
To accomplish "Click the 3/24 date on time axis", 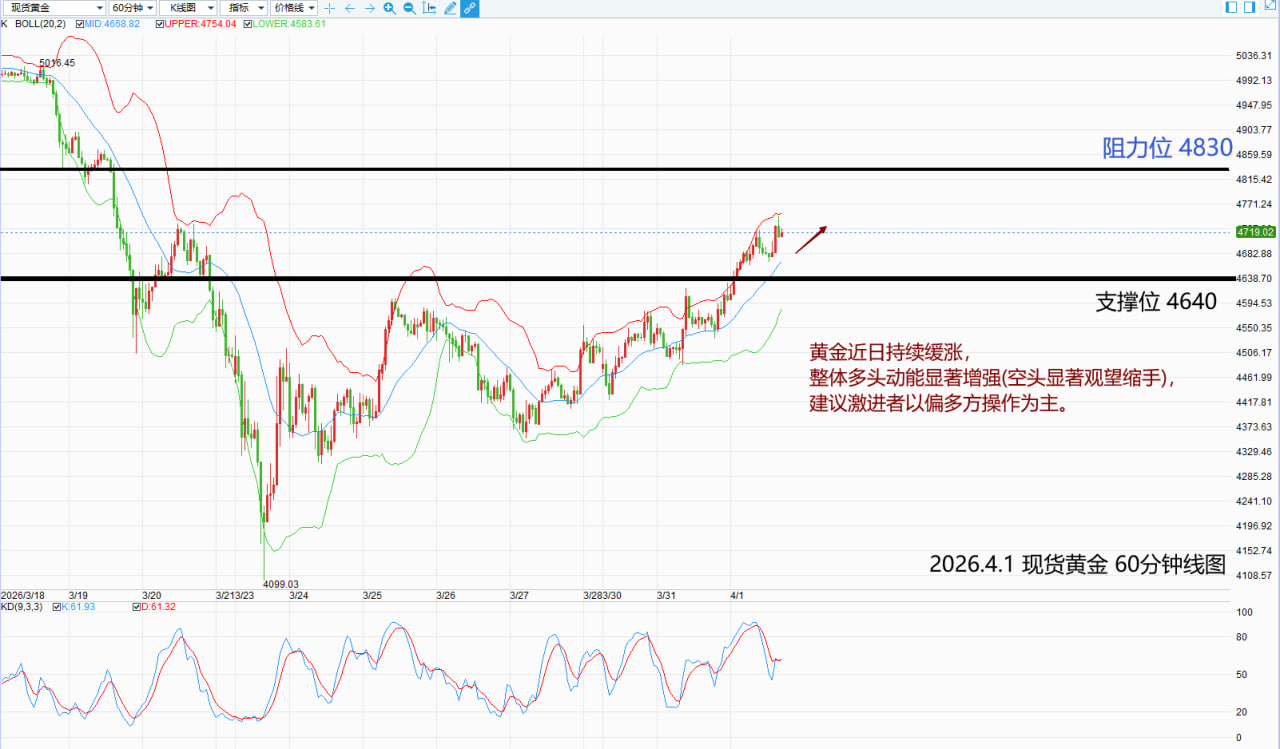I will pos(298,595).
